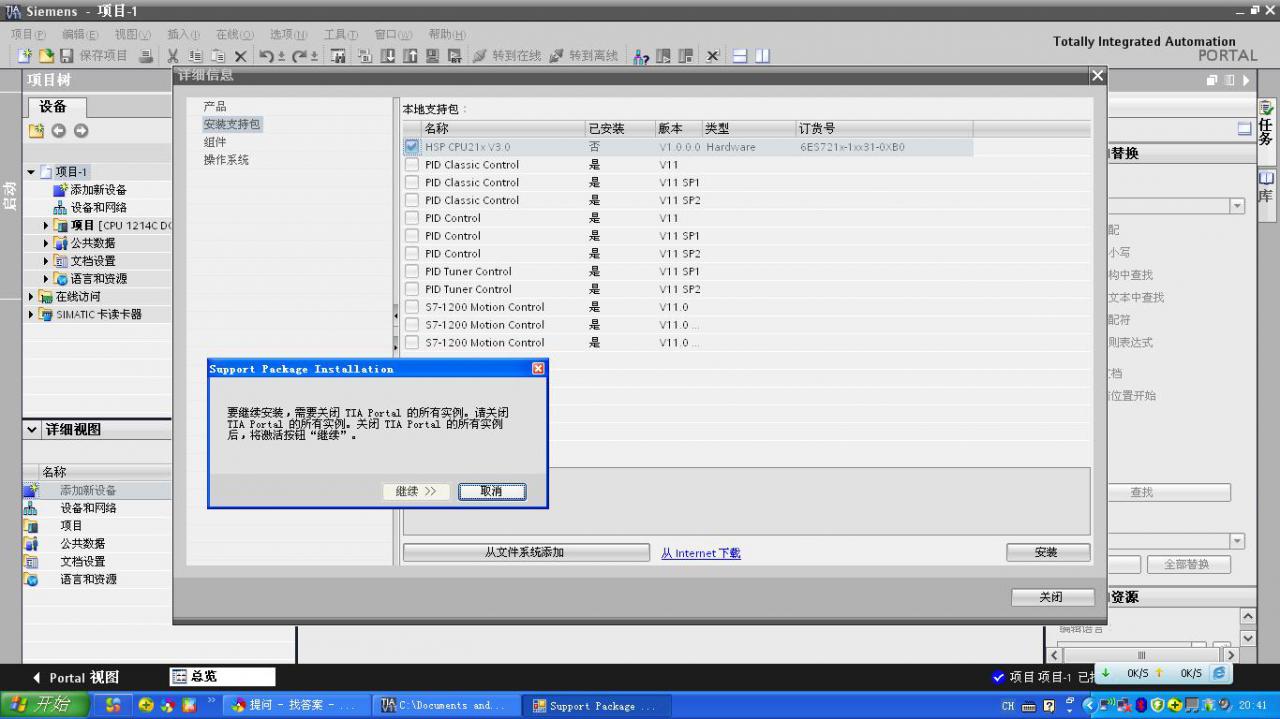Check the PID Classic Control V11 checkbox

[x=412, y=165]
